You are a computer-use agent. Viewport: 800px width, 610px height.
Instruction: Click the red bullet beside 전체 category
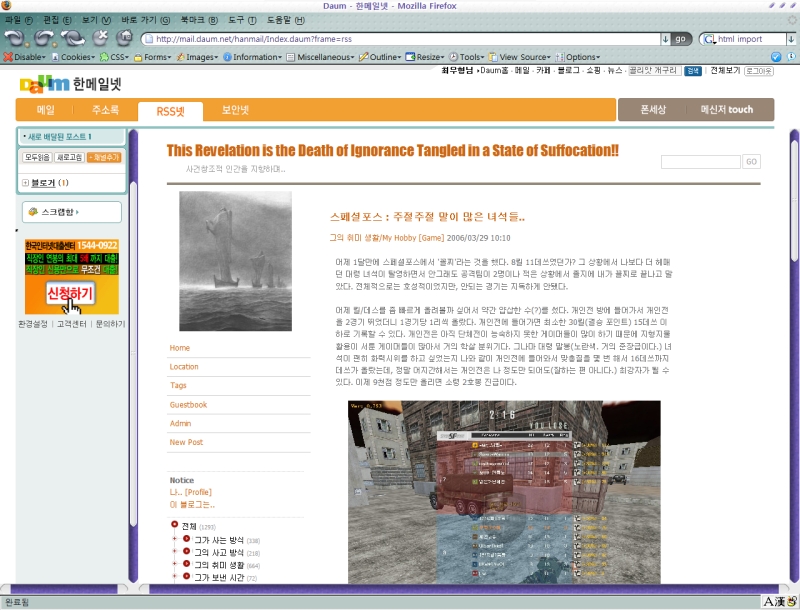tap(174, 525)
